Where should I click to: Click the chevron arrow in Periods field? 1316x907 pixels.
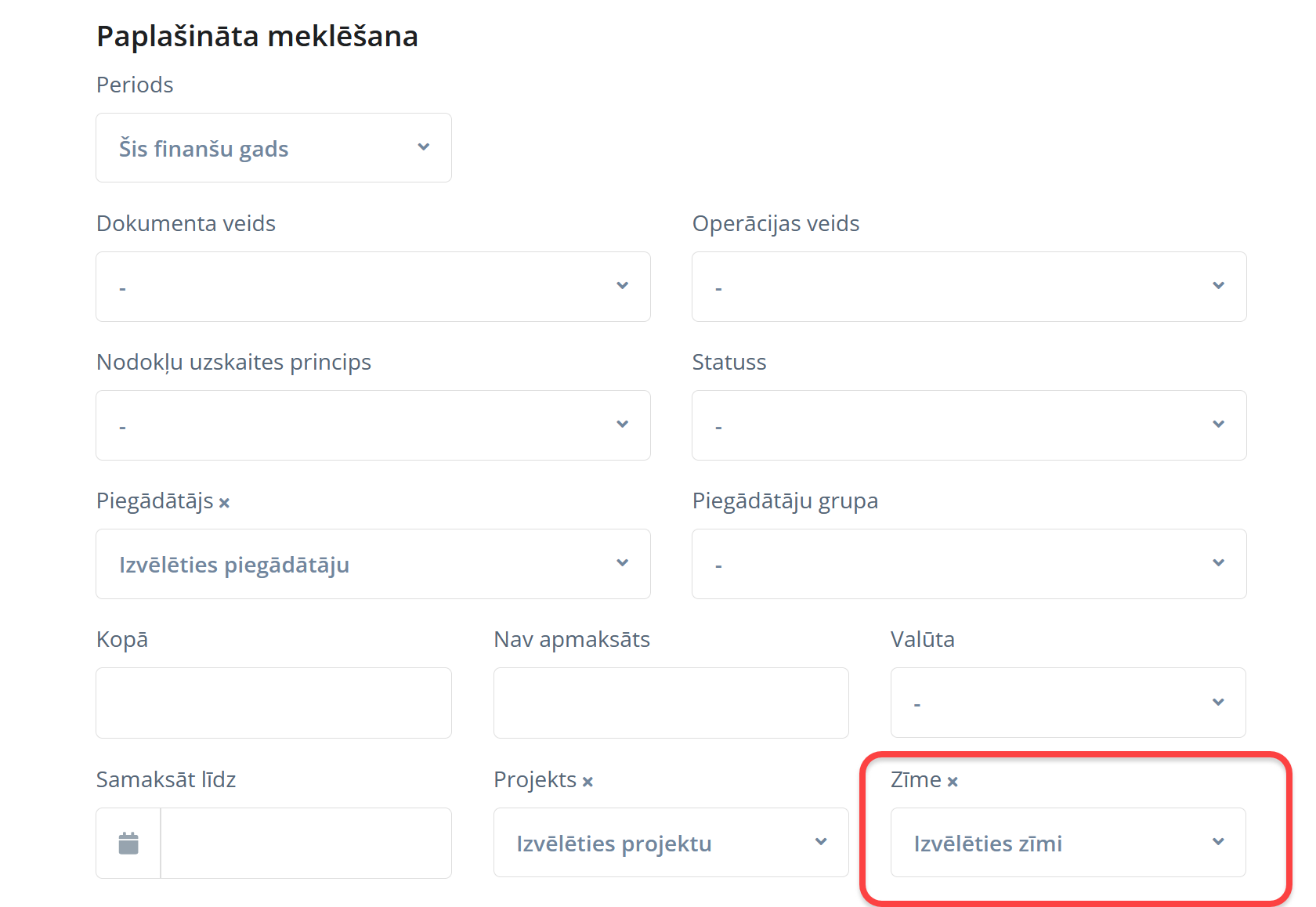(x=424, y=147)
